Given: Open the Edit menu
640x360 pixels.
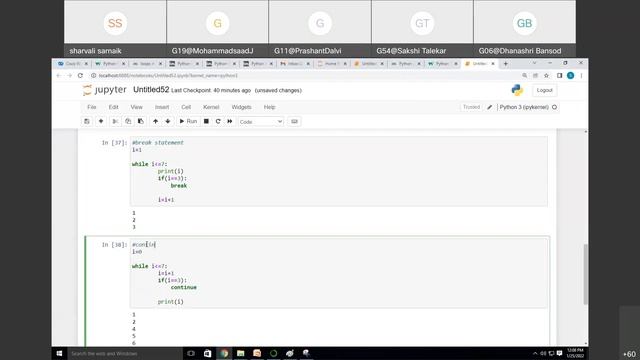Looking at the screenshot, I should click(x=113, y=107).
